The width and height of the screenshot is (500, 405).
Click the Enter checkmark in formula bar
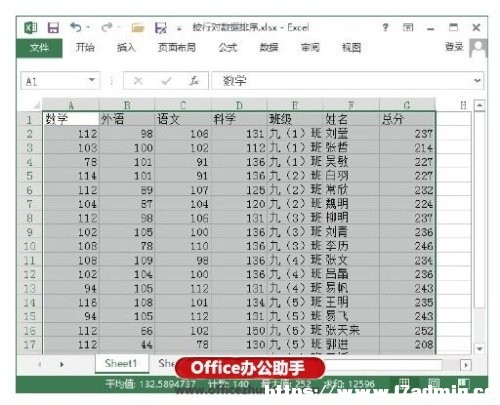tap(166, 81)
